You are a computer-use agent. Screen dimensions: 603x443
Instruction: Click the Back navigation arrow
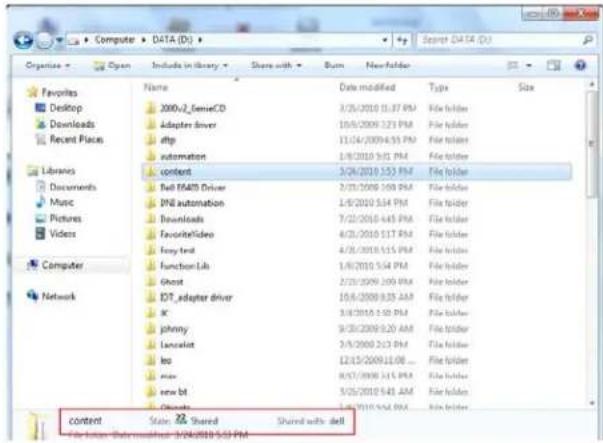coord(23,40)
